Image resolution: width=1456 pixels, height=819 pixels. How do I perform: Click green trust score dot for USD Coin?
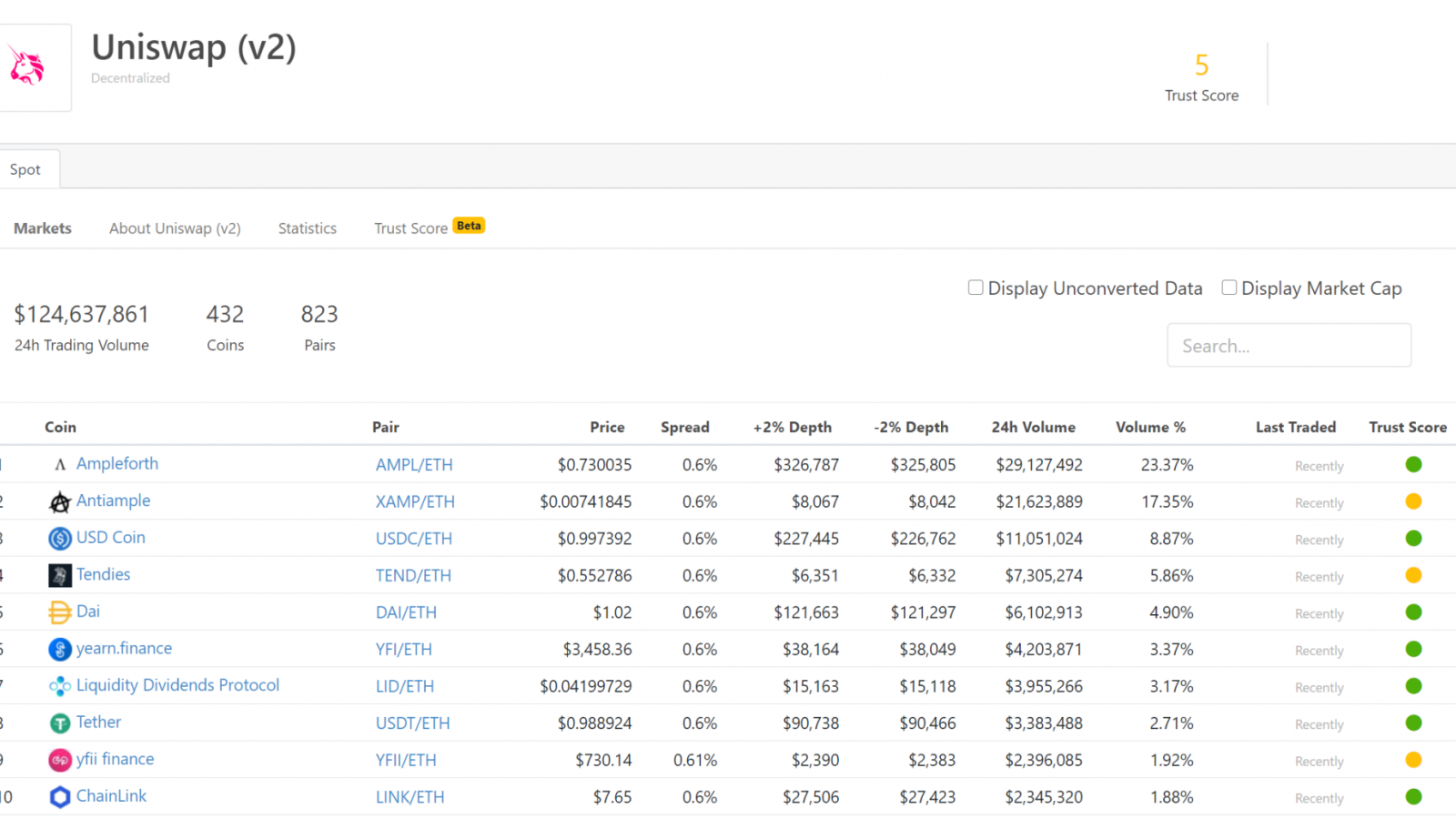[x=1413, y=539]
